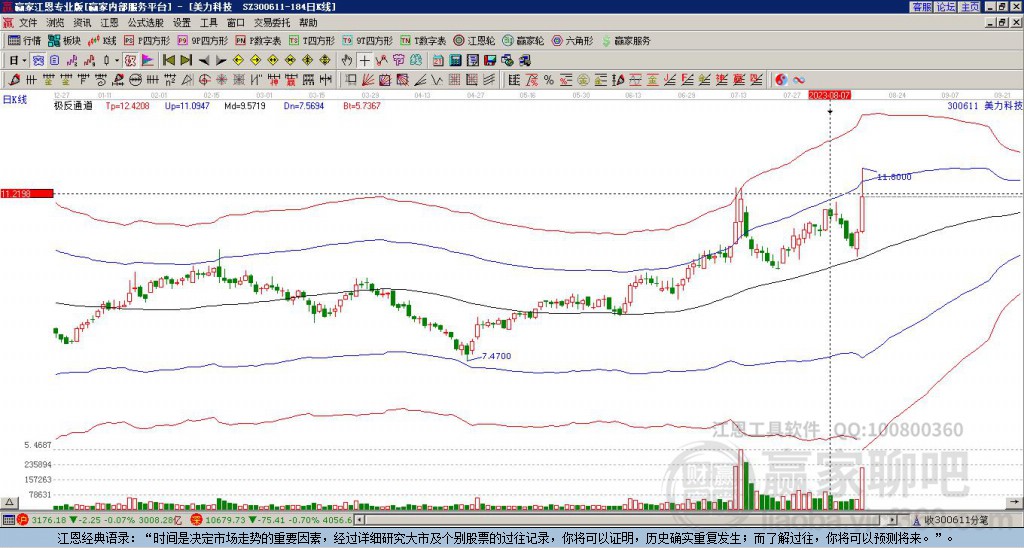Click the 论坛 forum button
1024x548 pixels.
click(x=945, y=7)
